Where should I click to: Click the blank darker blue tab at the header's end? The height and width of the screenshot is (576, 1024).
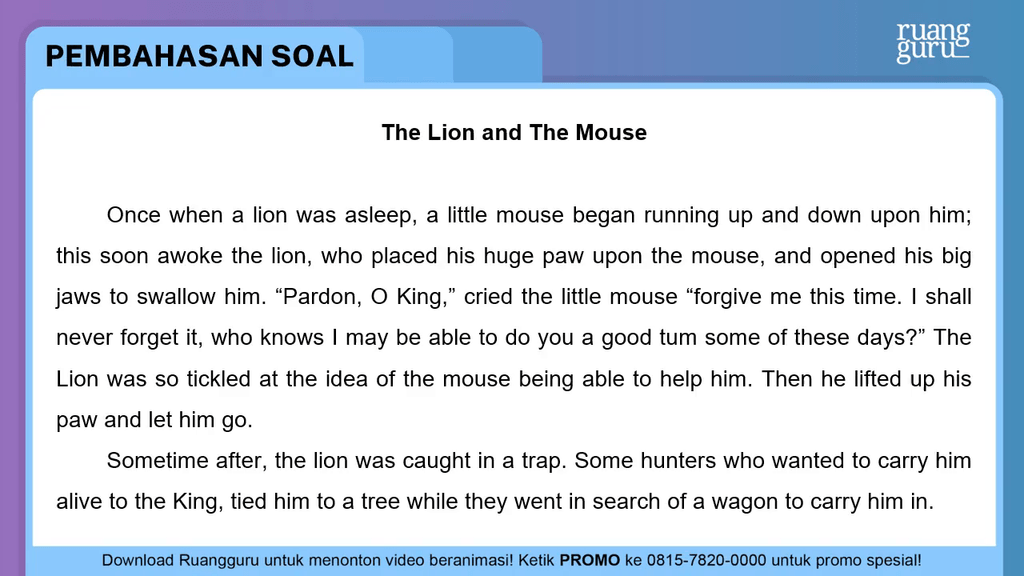[x=497, y=56]
